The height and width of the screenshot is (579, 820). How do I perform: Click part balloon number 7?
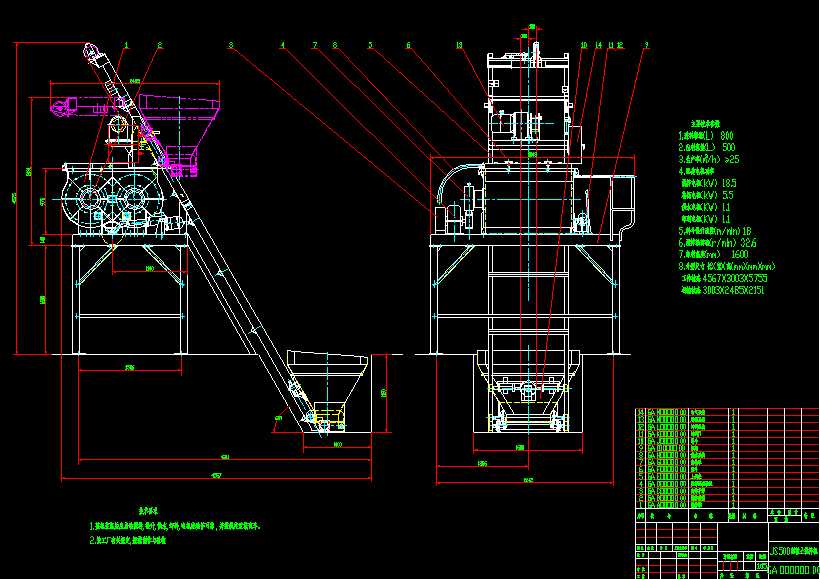click(315, 46)
